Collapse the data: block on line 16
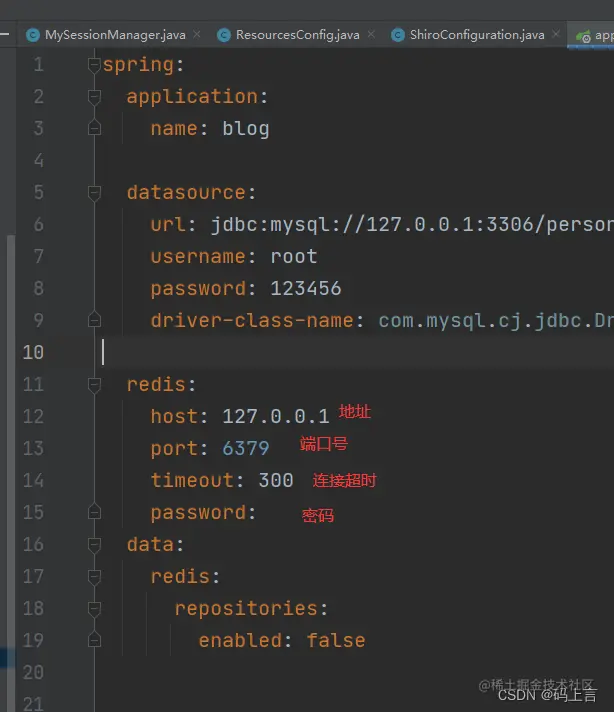The height and width of the screenshot is (712, 614). 94,544
